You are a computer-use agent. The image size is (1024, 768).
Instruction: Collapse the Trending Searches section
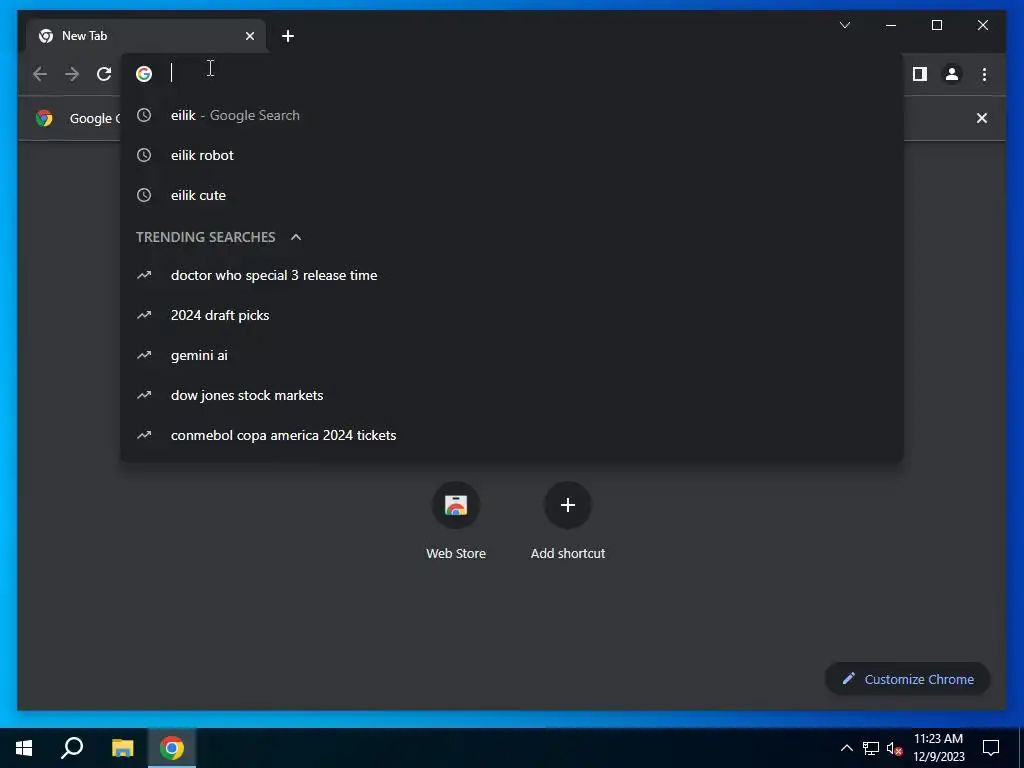click(296, 237)
